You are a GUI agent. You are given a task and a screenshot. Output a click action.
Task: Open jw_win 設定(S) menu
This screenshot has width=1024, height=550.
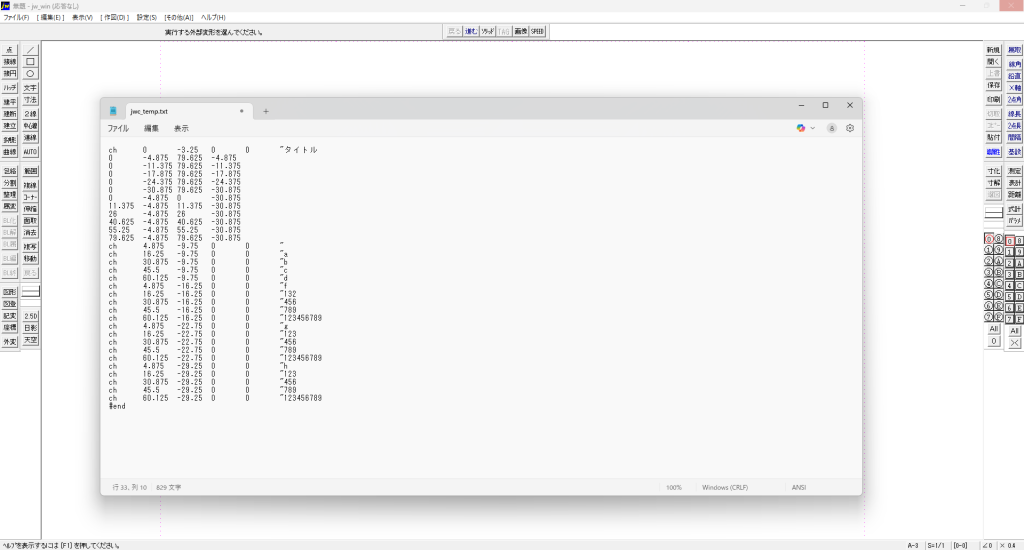click(x=146, y=18)
